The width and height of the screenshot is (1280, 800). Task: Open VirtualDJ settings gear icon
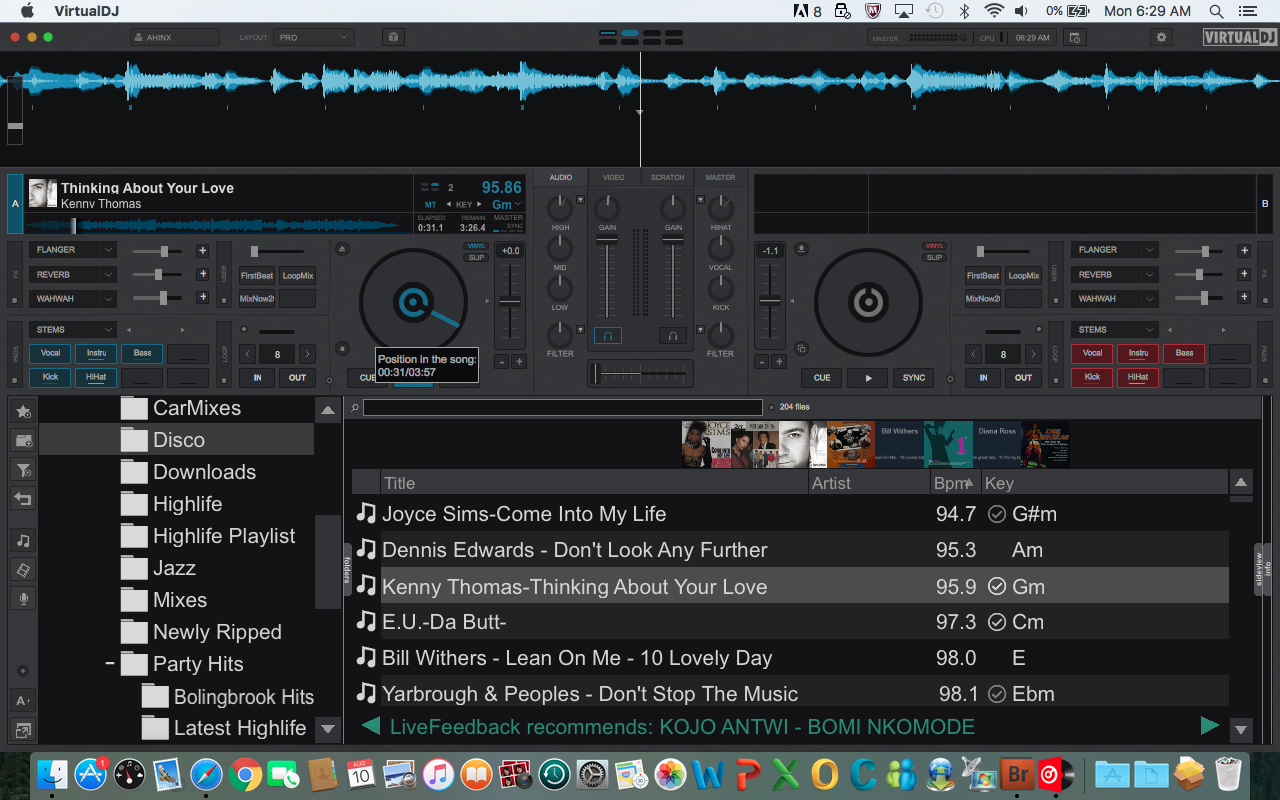tap(1161, 37)
